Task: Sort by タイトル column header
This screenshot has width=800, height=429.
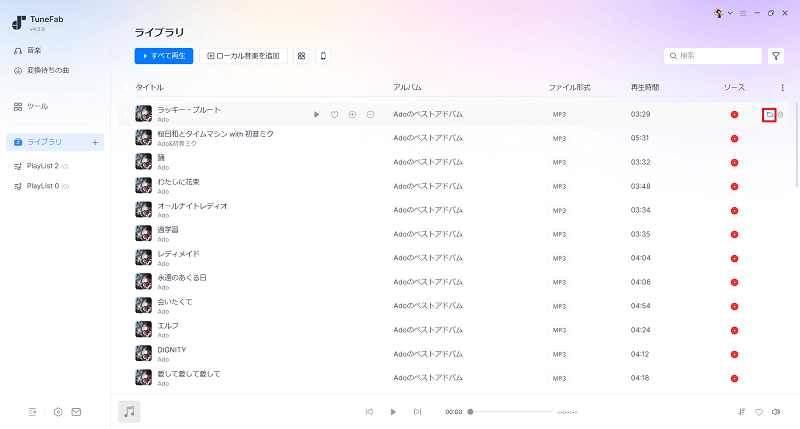Action: (x=149, y=88)
